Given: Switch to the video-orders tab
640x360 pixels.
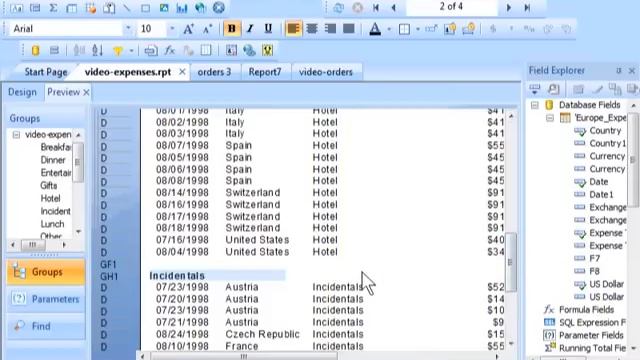Looking at the screenshot, I should pos(326,72).
